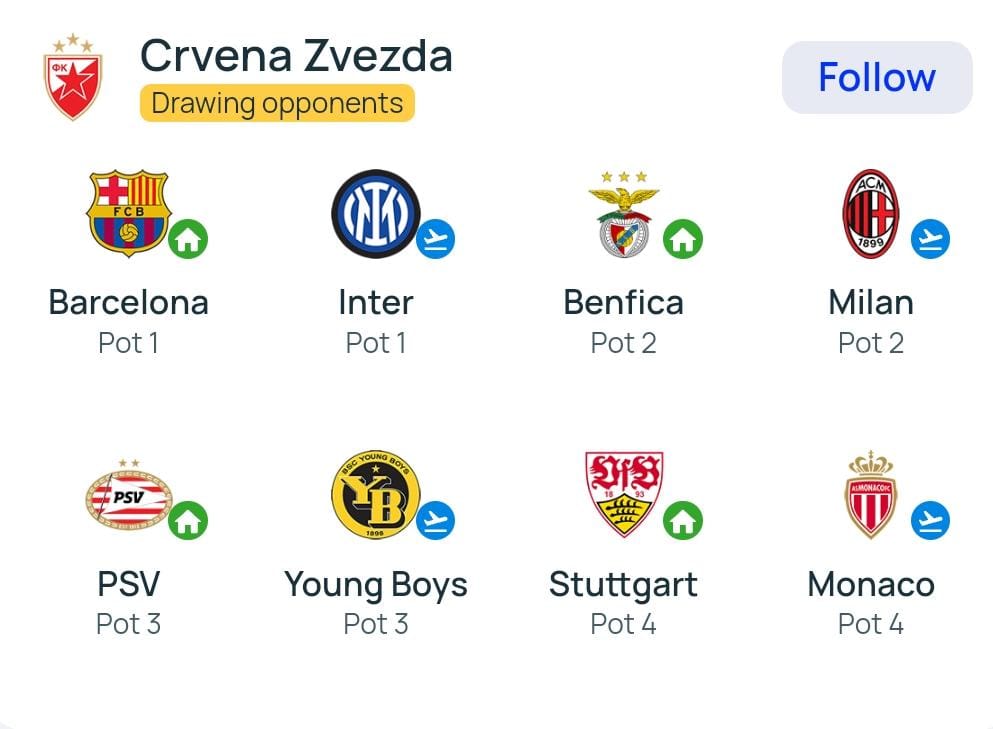Click Inter's blue away plane badge
Viewport: 993px width, 729px height.
tap(435, 240)
